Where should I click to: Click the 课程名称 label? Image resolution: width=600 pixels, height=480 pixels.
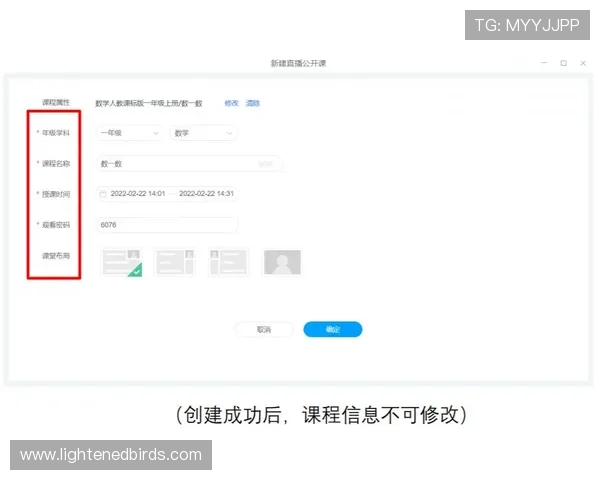coord(56,163)
